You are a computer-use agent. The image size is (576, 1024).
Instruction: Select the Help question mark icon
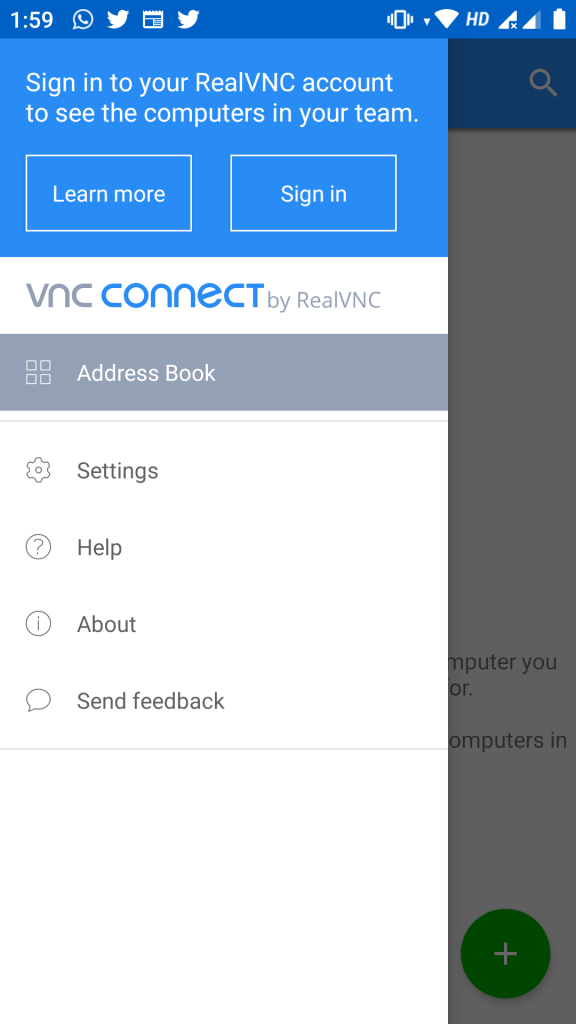point(38,547)
